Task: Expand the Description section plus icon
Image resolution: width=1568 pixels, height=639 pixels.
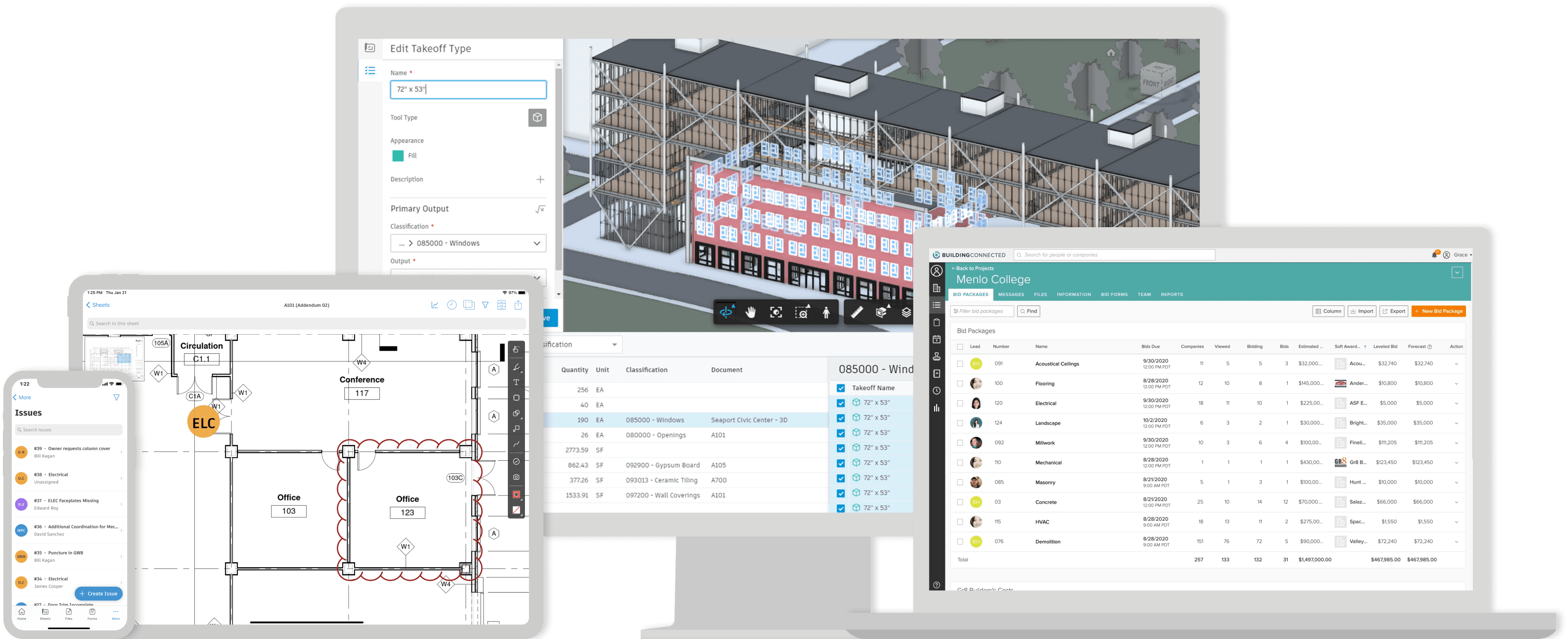Action: pyautogui.click(x=540, y=179)
